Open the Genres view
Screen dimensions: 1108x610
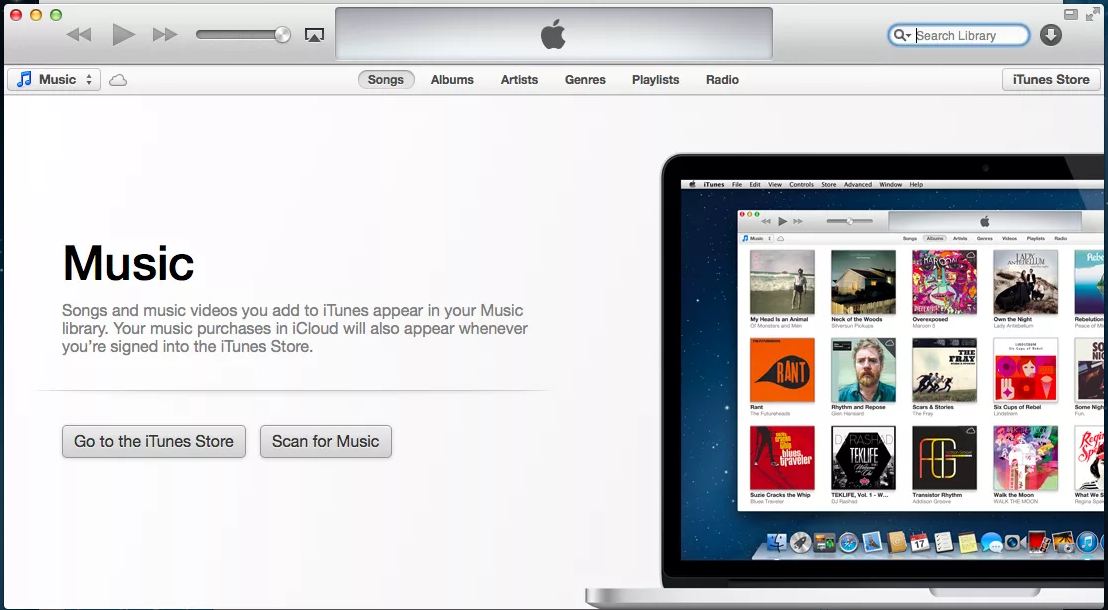[x=585, y=80]
